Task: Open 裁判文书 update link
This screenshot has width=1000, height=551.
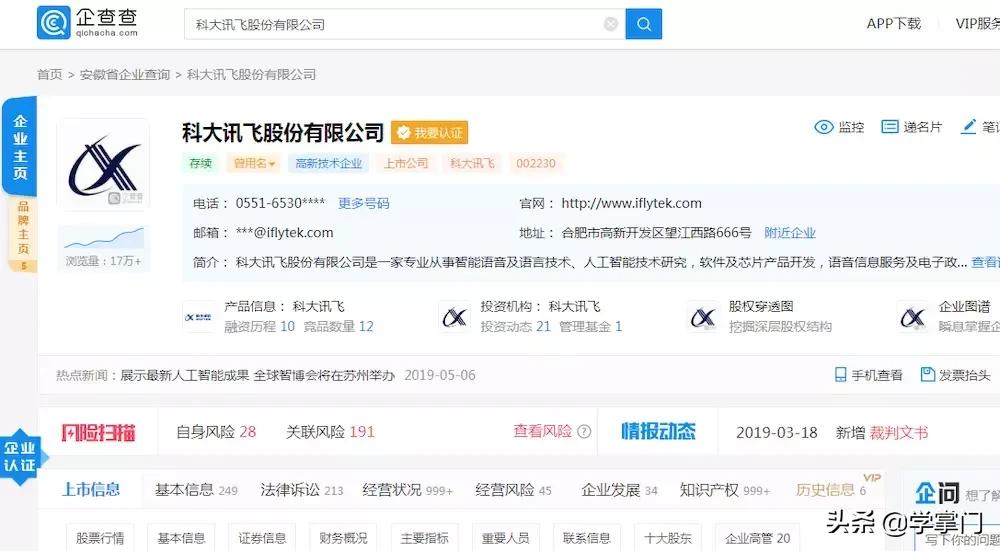Action: tap(899, 433)
